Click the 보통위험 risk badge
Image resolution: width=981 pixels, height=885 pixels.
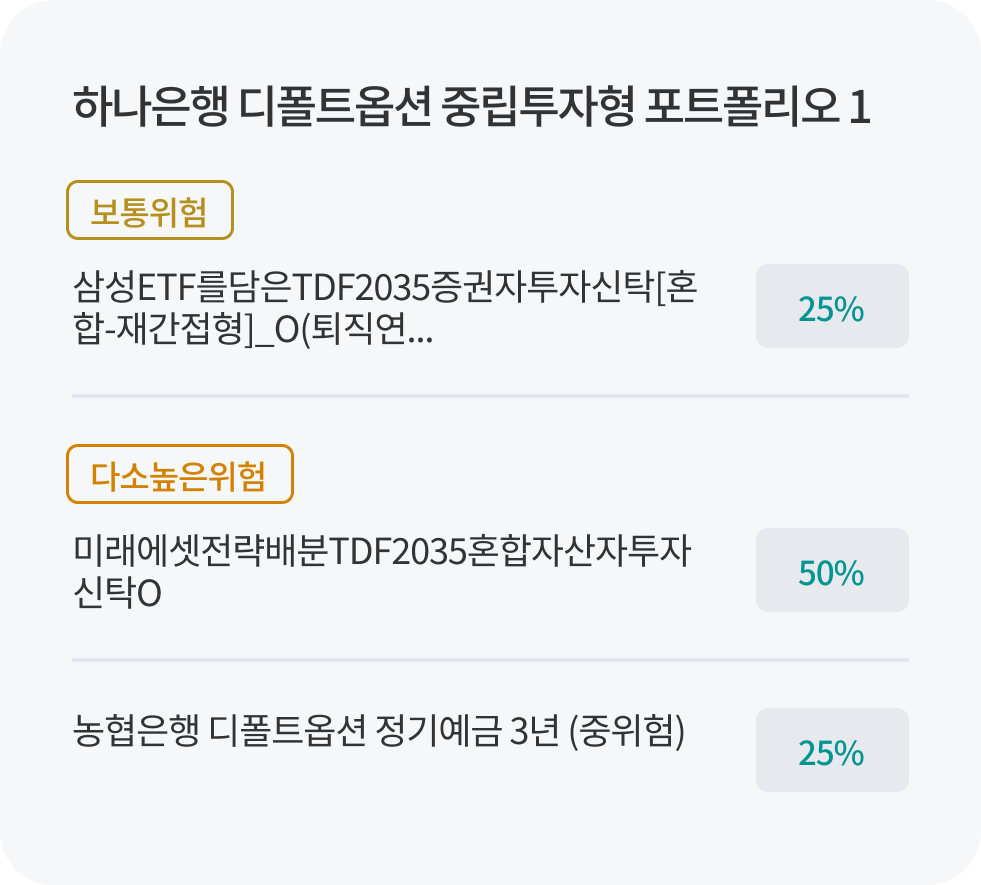click(x=149, y=210)
